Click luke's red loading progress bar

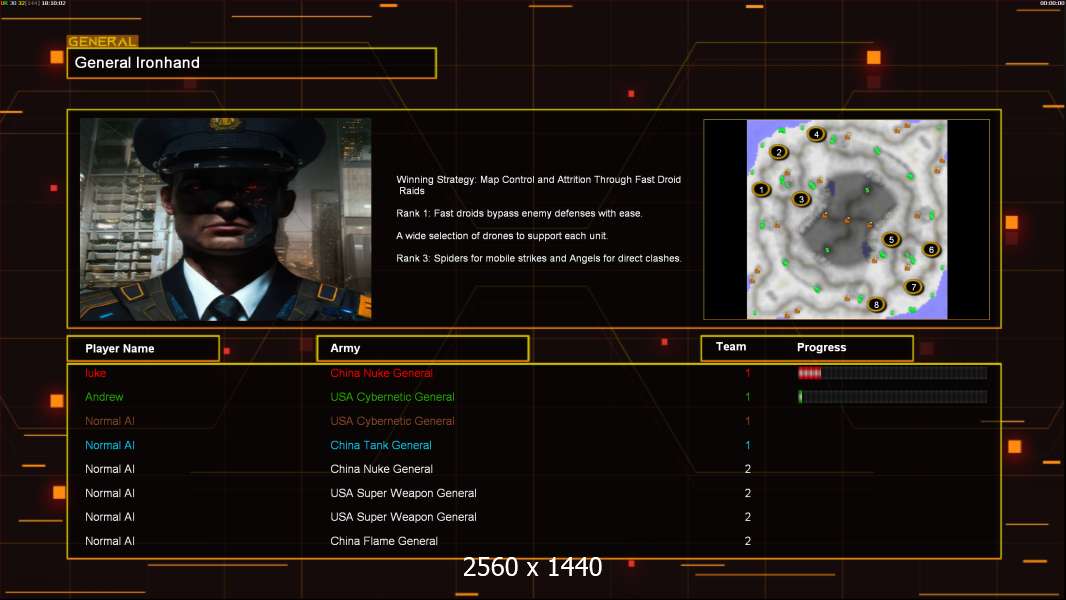tap(892, 373)
